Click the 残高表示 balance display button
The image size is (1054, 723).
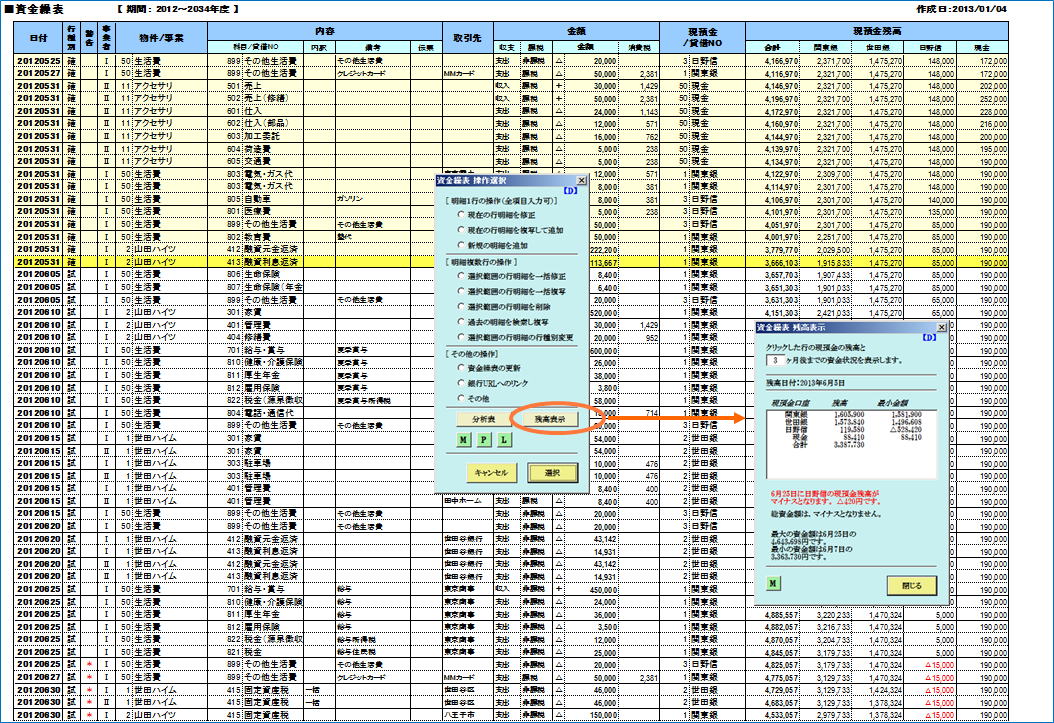tap(550, 419)
